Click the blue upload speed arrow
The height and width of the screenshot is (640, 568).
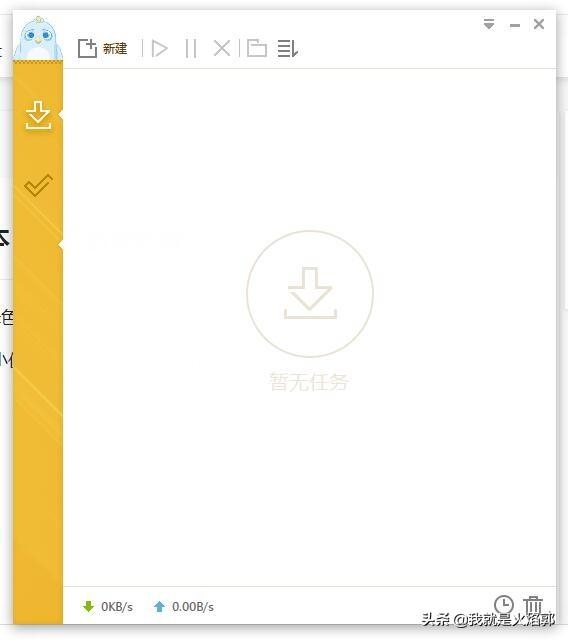coord(159,607)
